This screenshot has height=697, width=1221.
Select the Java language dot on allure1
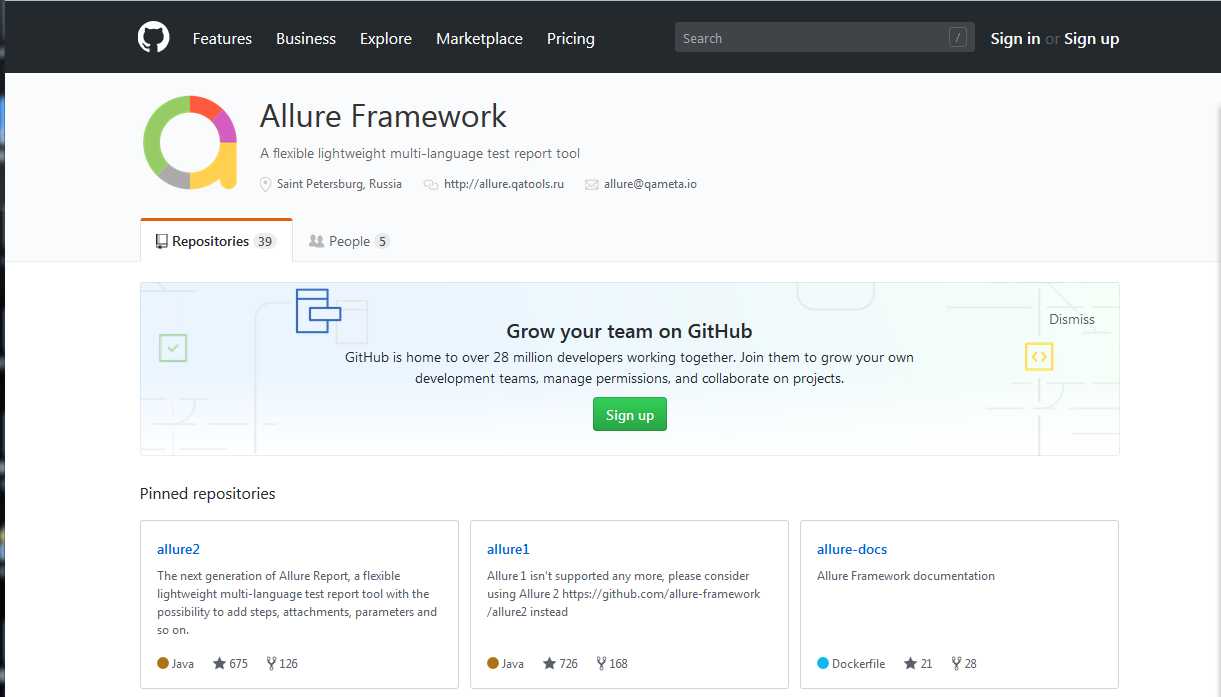pyautogui.click(x=493, y=663)
